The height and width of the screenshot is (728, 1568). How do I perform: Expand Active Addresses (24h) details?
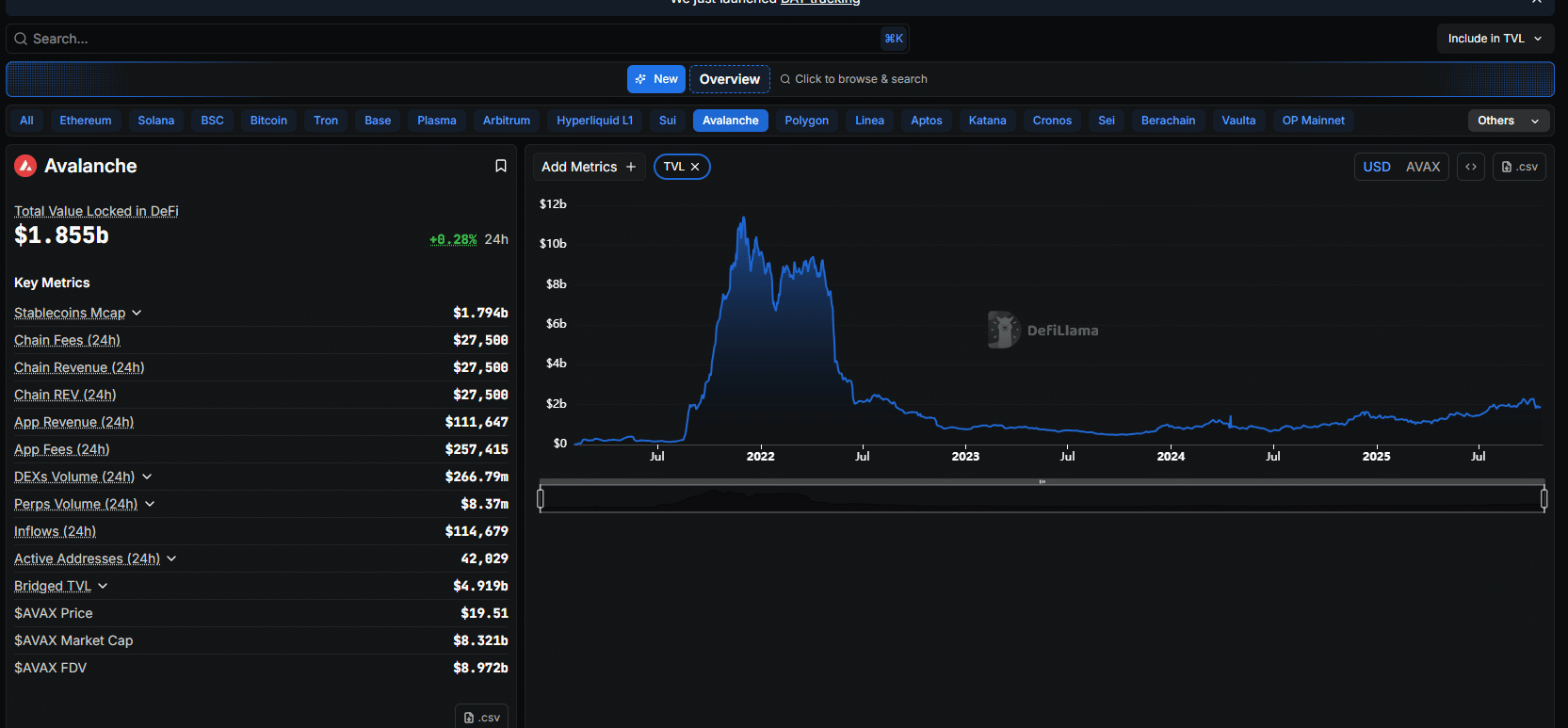[171, 558]
